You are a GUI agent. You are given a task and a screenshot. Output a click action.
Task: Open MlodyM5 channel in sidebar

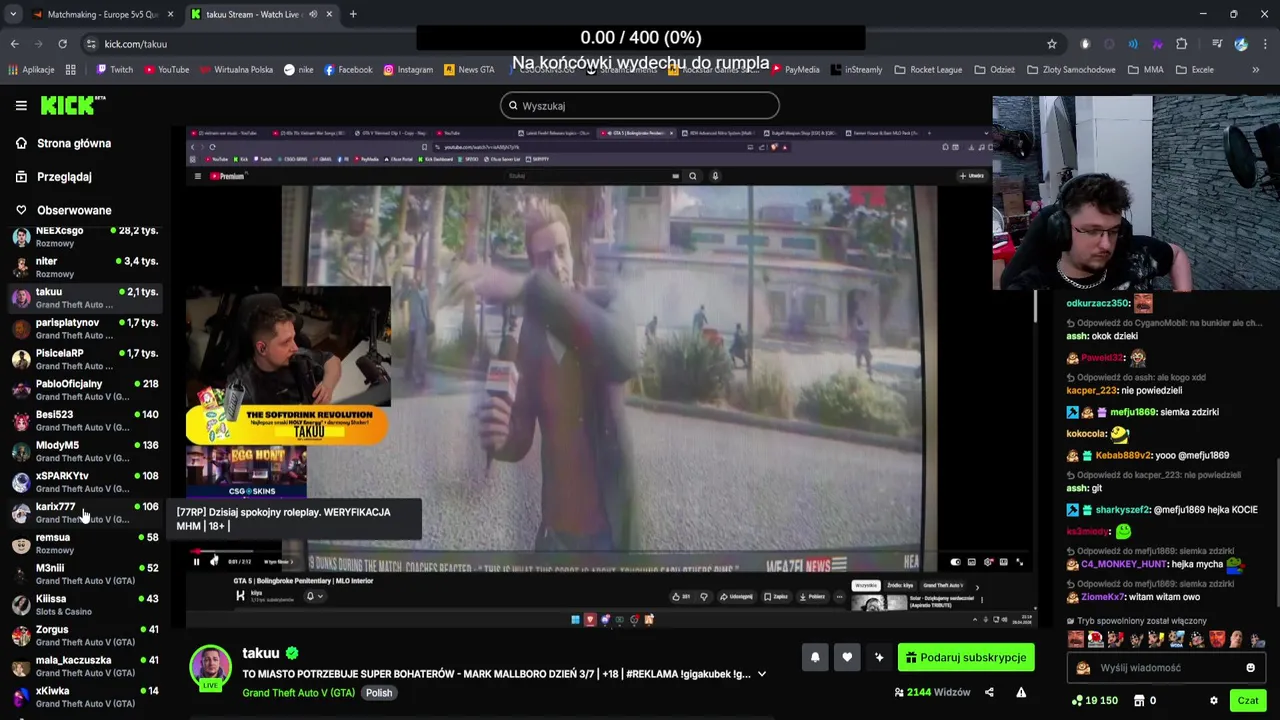(85, 451)
